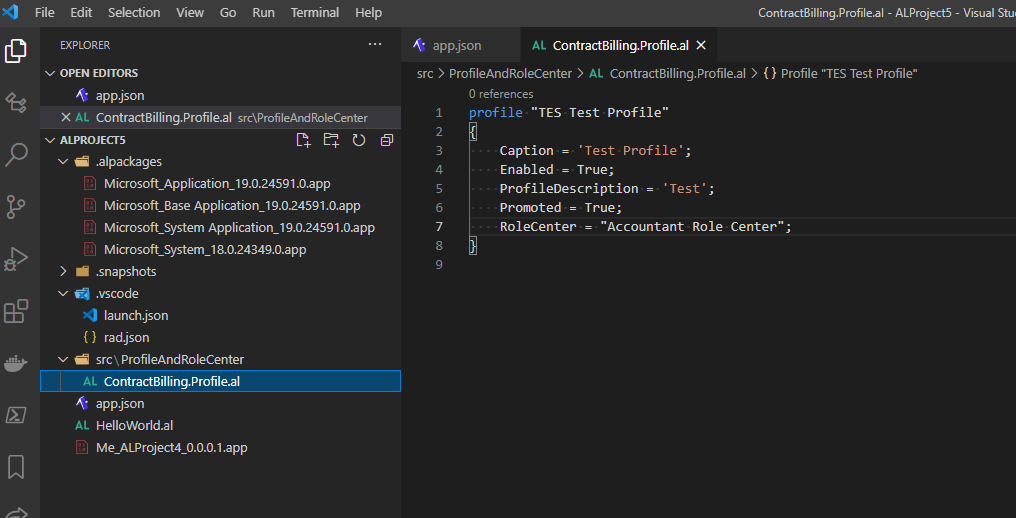Open View menu
Viewport: 1016px width, 518px height.
click(x=190, y=12)
